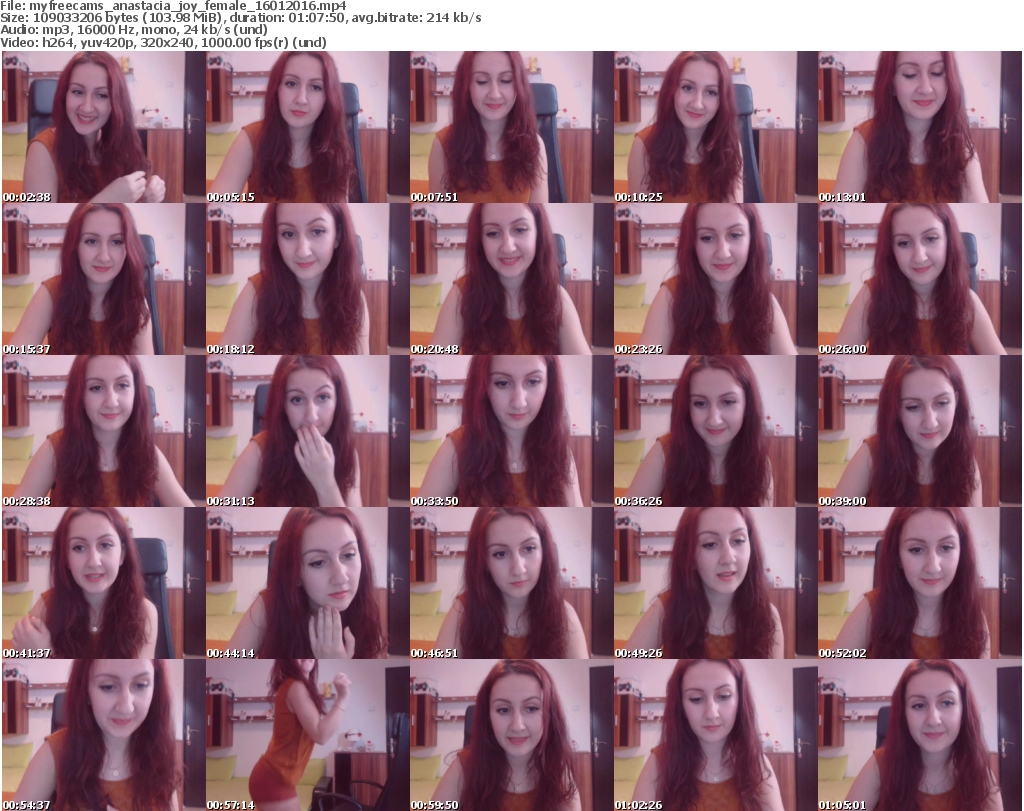
Task: Click the frame timestamped 00:15:37
Action: [x=104, y=279]
